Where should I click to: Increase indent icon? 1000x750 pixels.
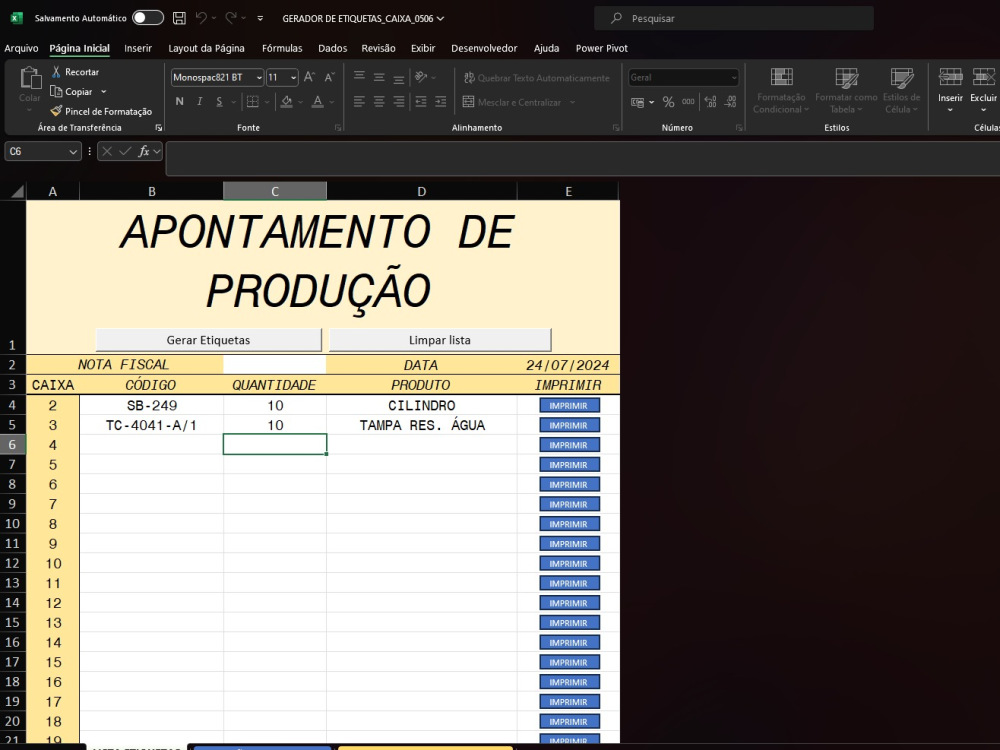click(x=441, y=101)
